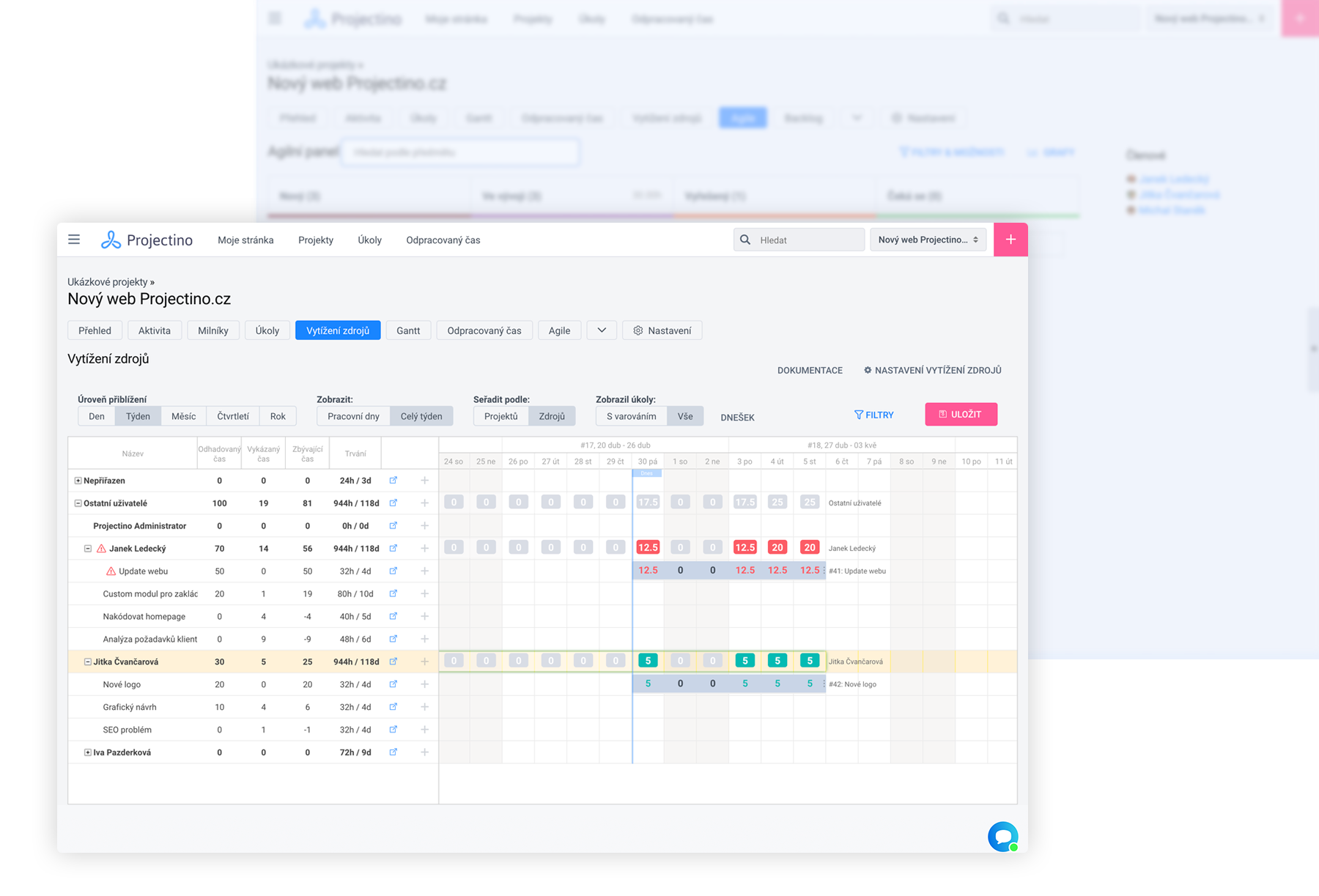Click plus icon in Grafický návrh row

[x=424, y=707]
